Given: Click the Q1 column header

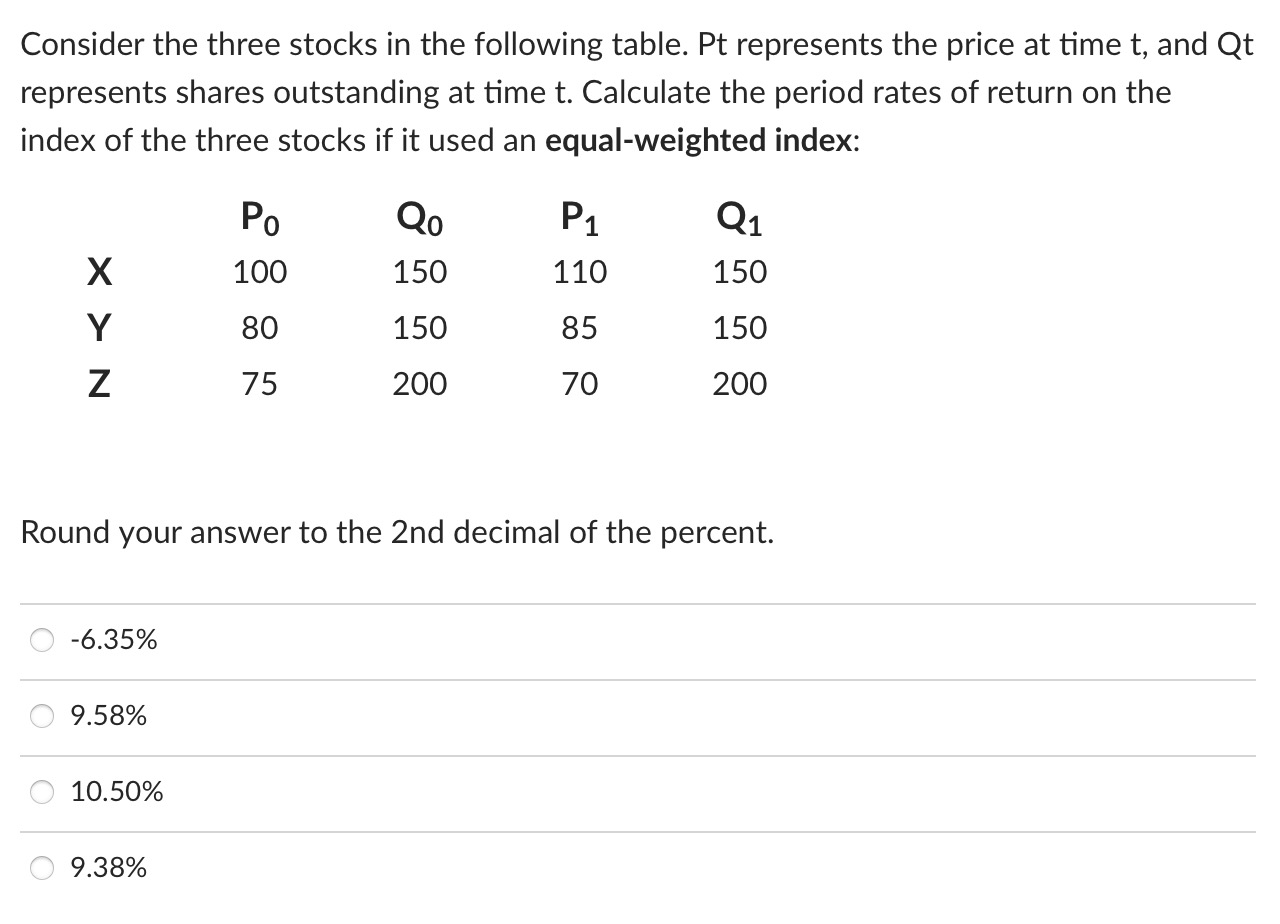Looking at the screenshot, I should click(738, 218).
